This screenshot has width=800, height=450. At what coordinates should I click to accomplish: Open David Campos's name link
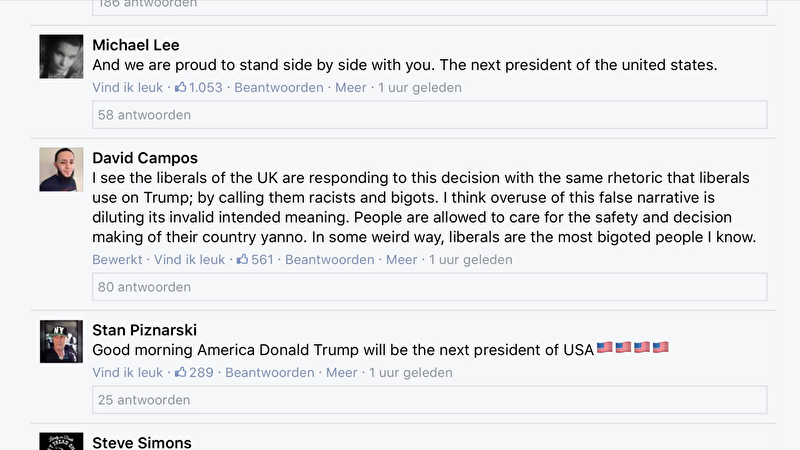pyautogui.click(x=145, y=158)
